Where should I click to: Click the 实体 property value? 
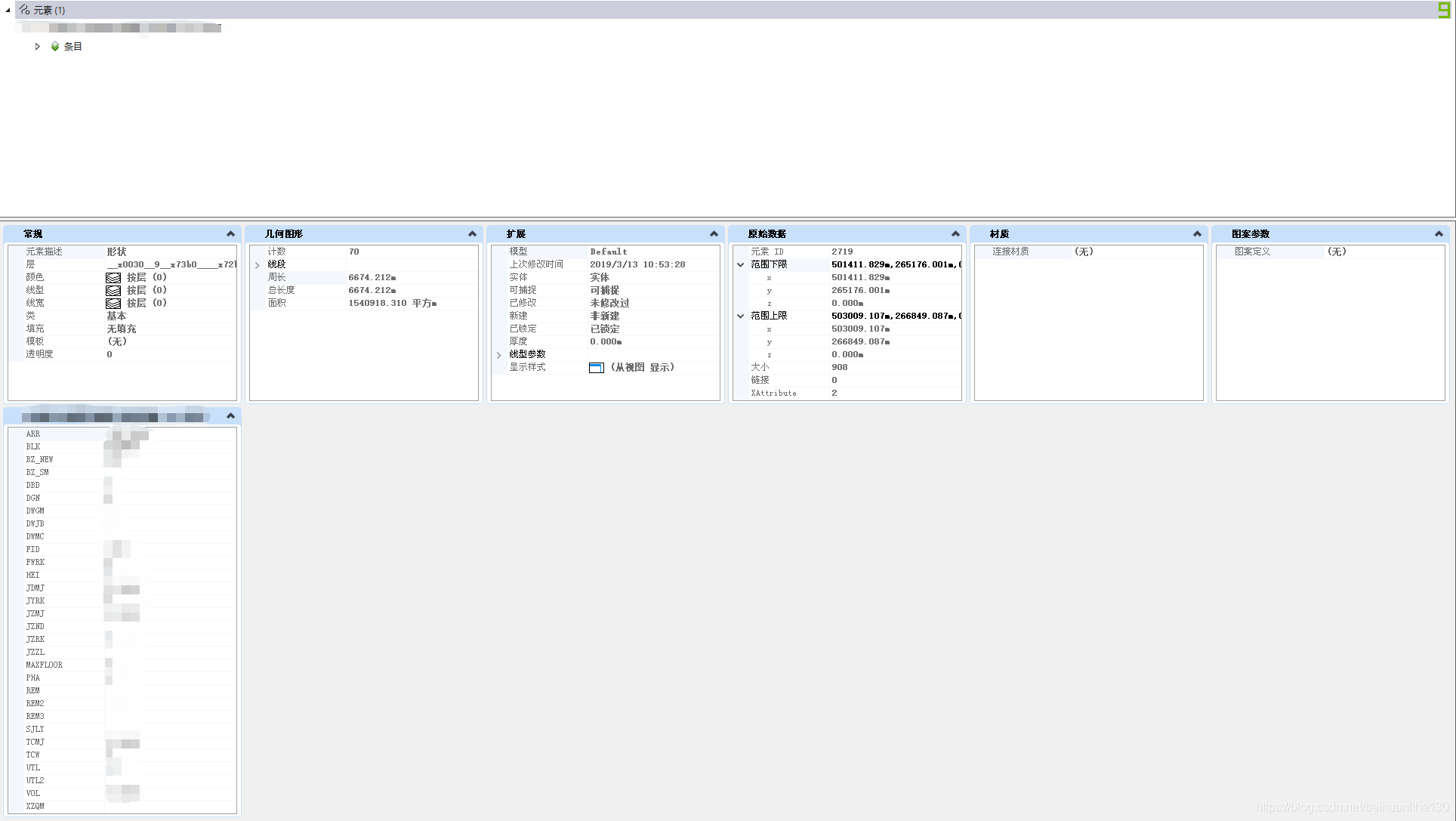point(600,277)
